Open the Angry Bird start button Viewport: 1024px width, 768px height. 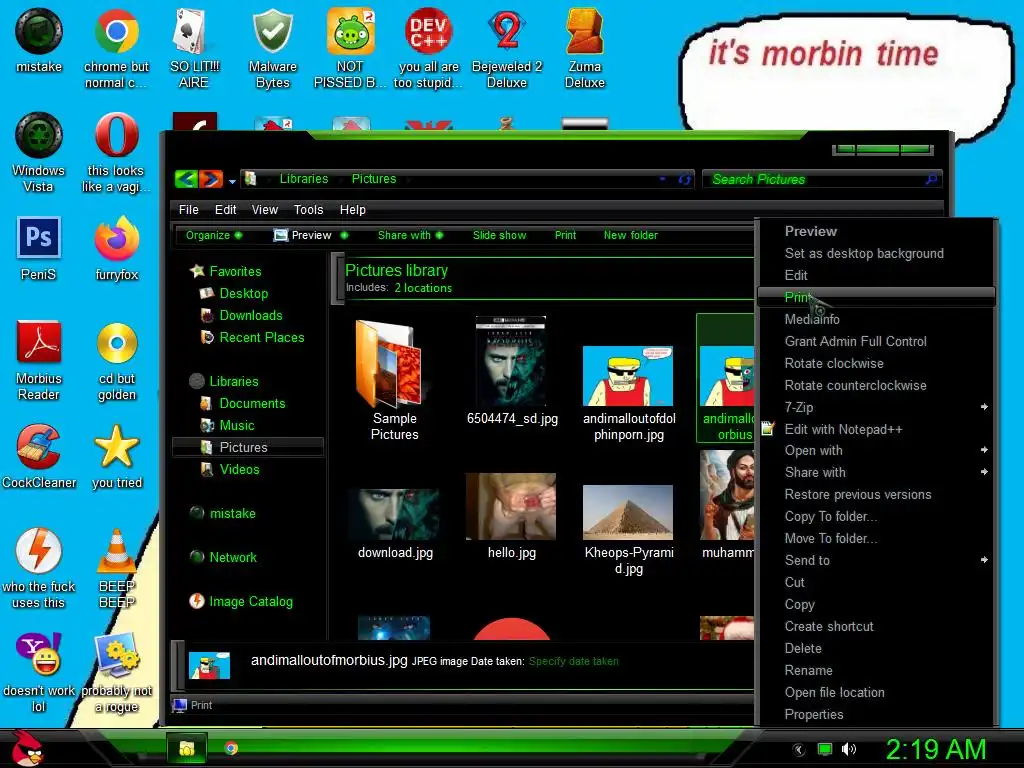[26, 748]
